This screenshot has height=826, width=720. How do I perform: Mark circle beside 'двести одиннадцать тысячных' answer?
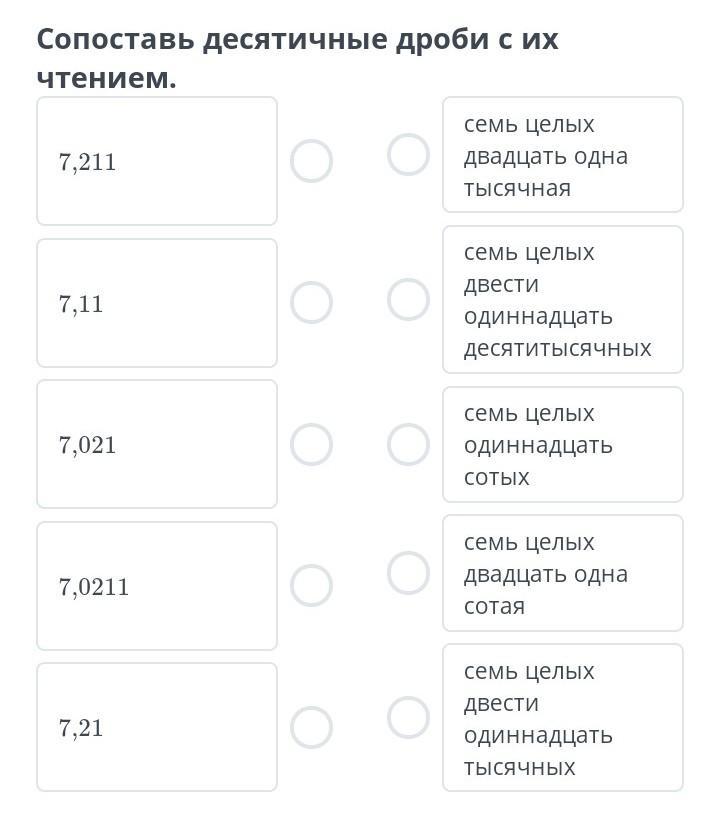click(x=408, y=717)
